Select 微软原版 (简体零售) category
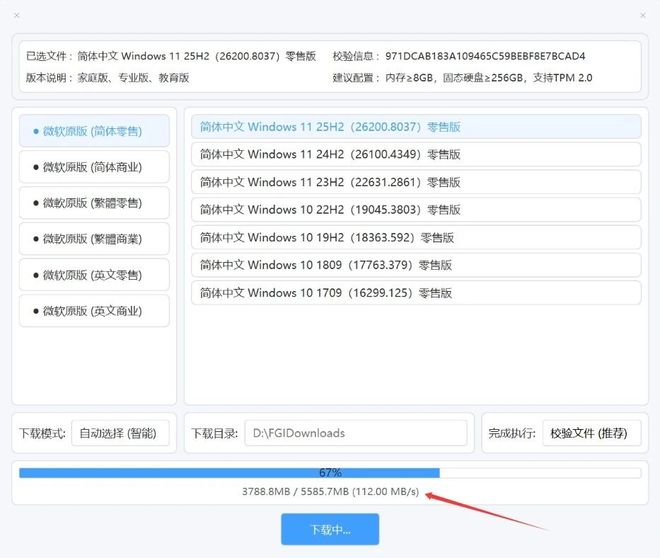This screenshot has height=558, width=660. (x=94, y=131)
